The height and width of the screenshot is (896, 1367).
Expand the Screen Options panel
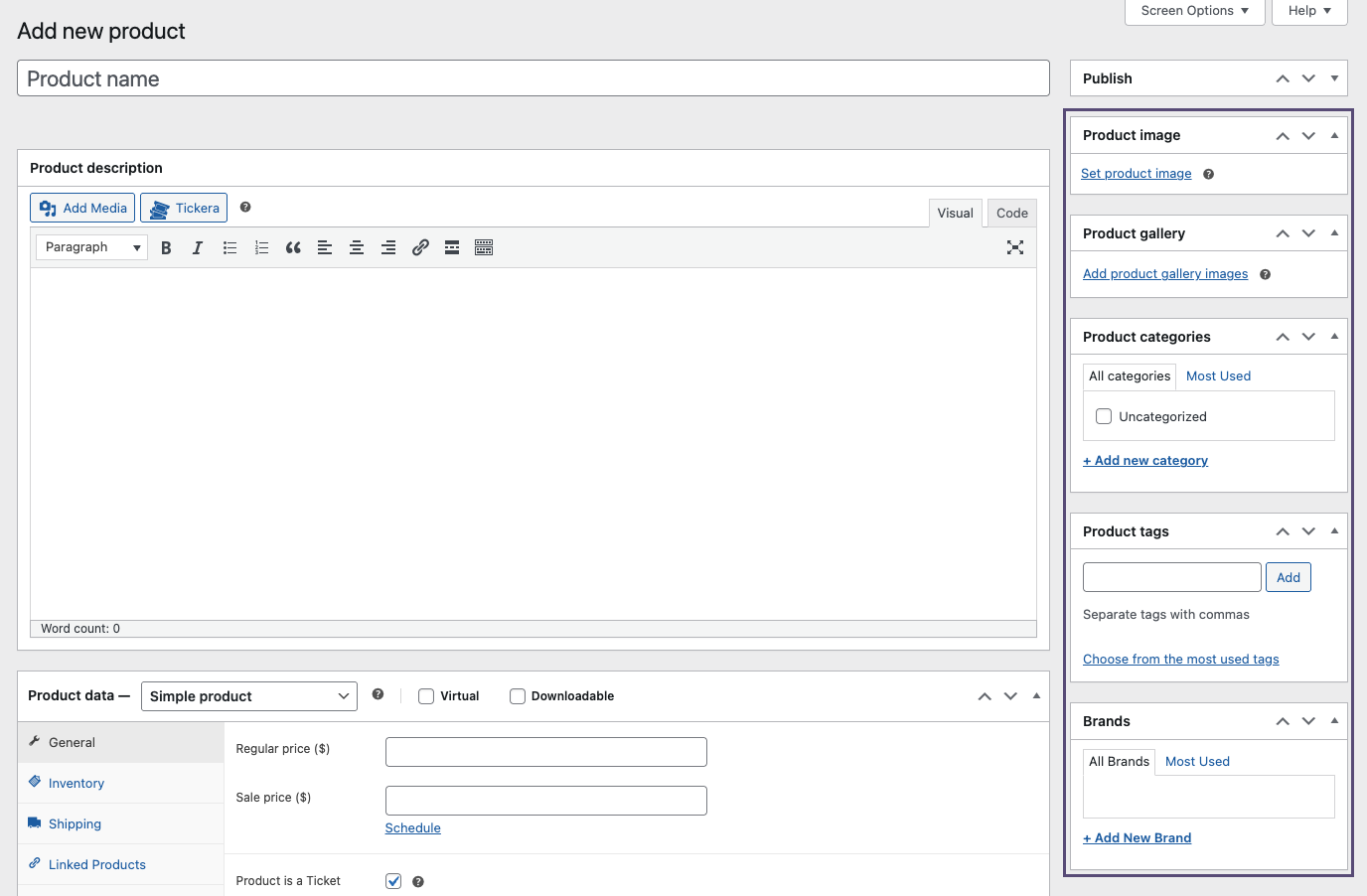1194,11
